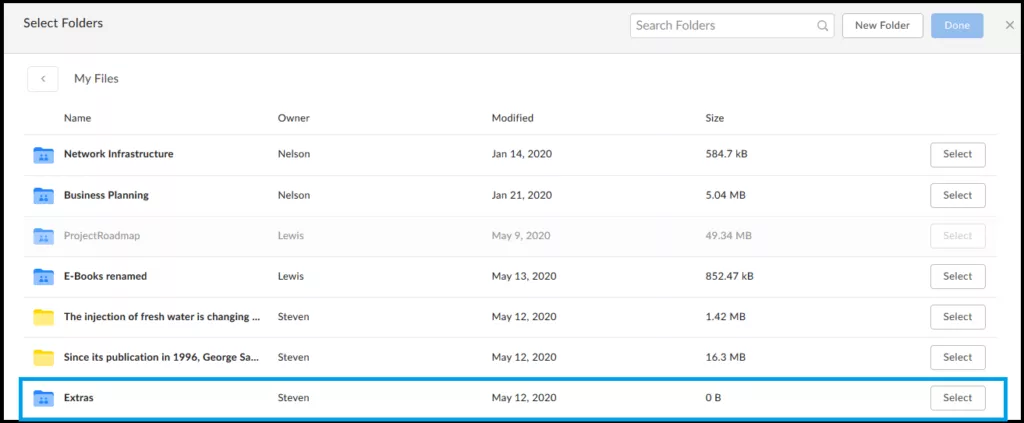Click the 'May 9, 2020' modified date
1024x423 pixels.
tap(520, 236)
